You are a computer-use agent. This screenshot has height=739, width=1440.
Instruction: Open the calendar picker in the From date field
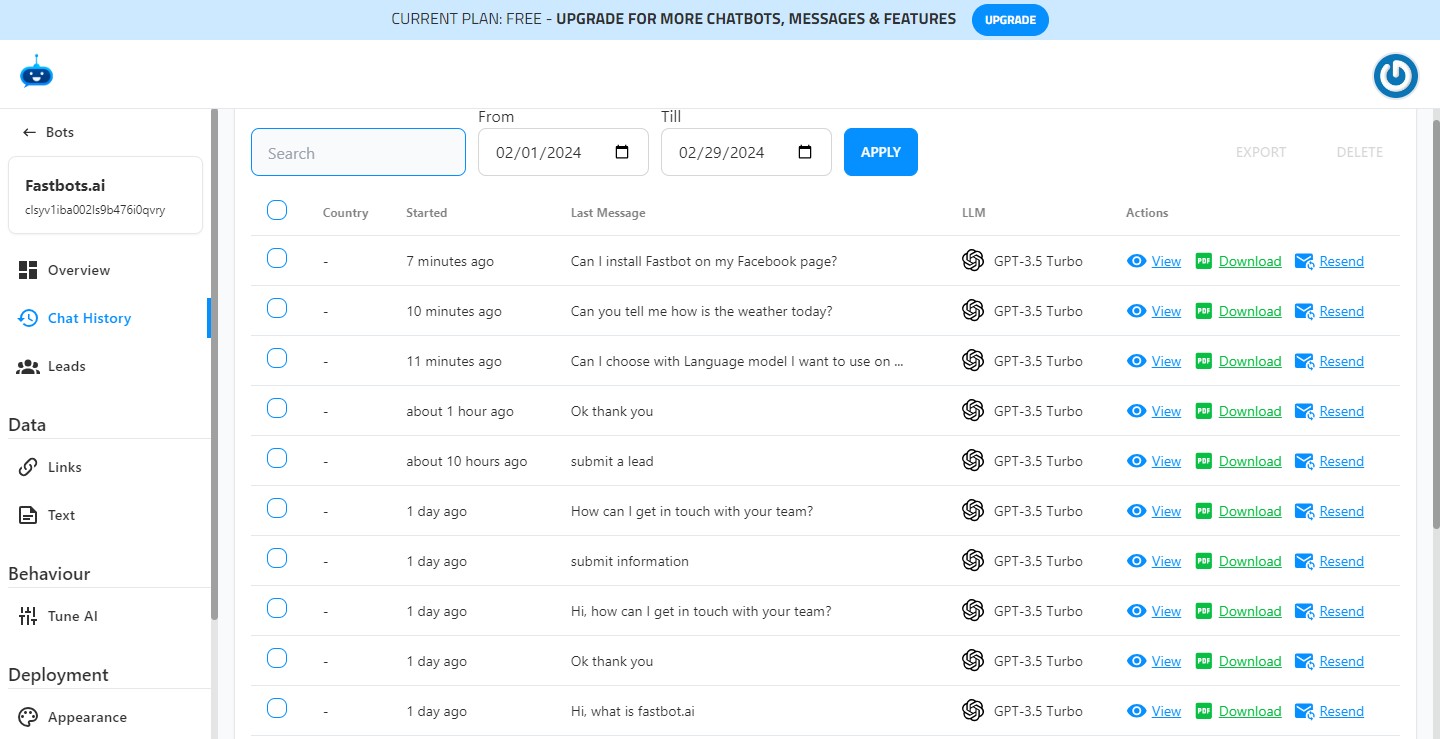[622, 152]
